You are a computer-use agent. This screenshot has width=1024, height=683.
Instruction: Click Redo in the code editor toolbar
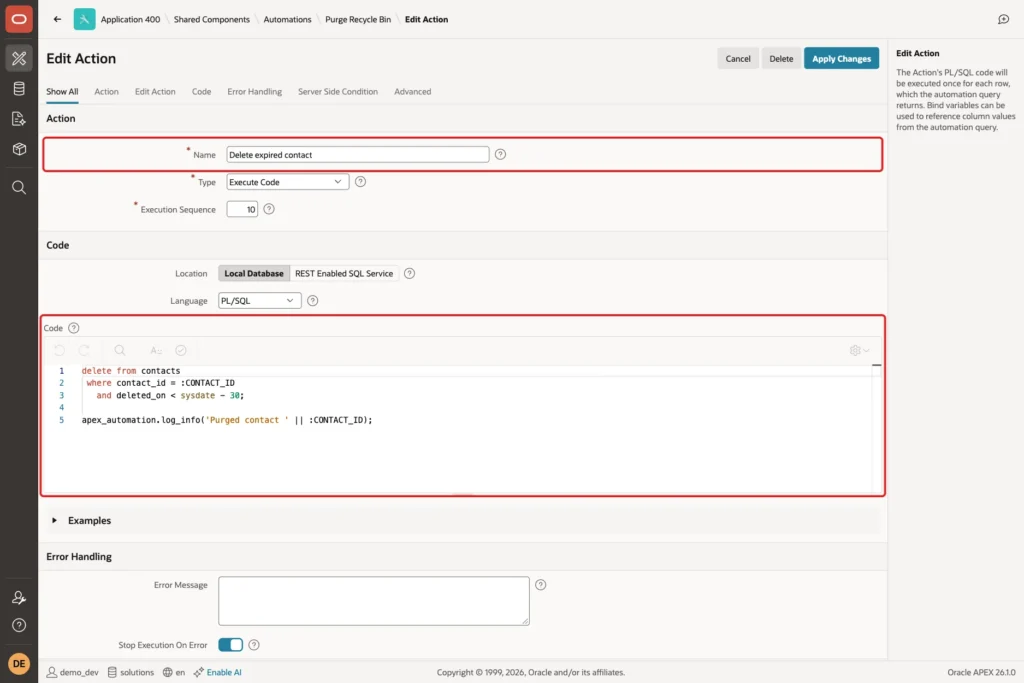pyautogui.click(x=84, y=350)
